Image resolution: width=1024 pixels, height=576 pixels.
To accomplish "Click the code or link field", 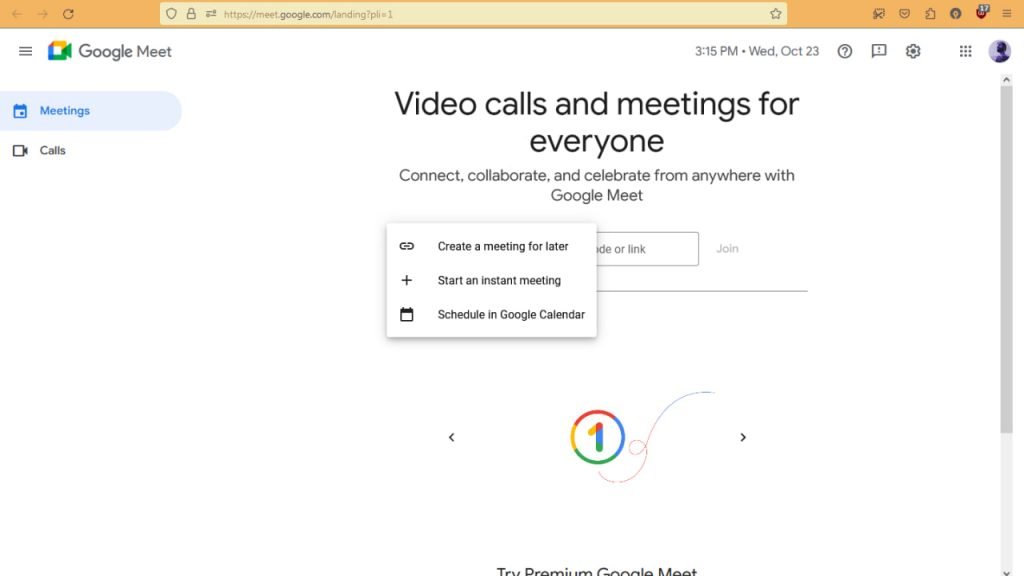I will [647, 249].
